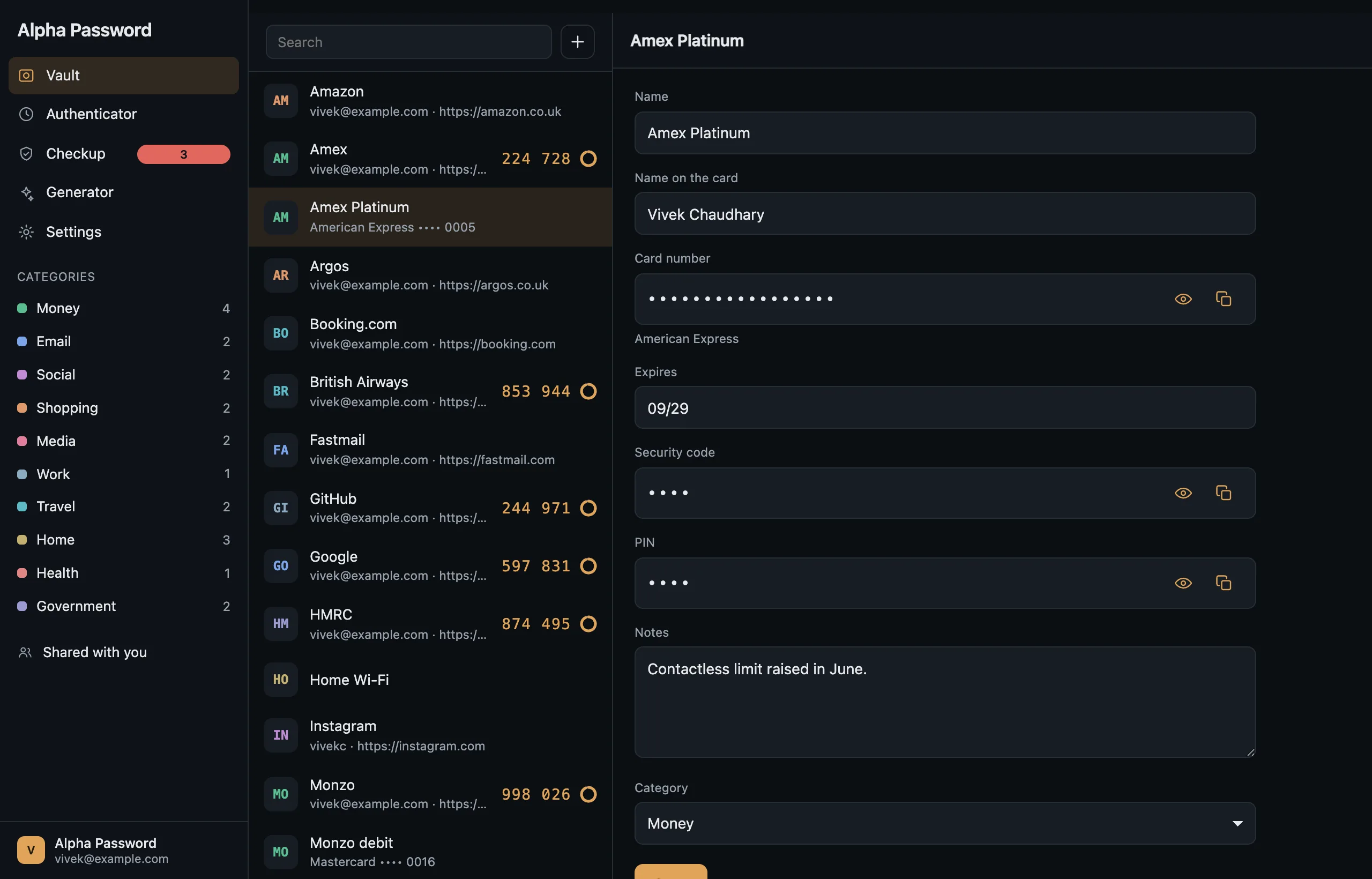Open Shared with you
1372x879 pixels.
123,652
